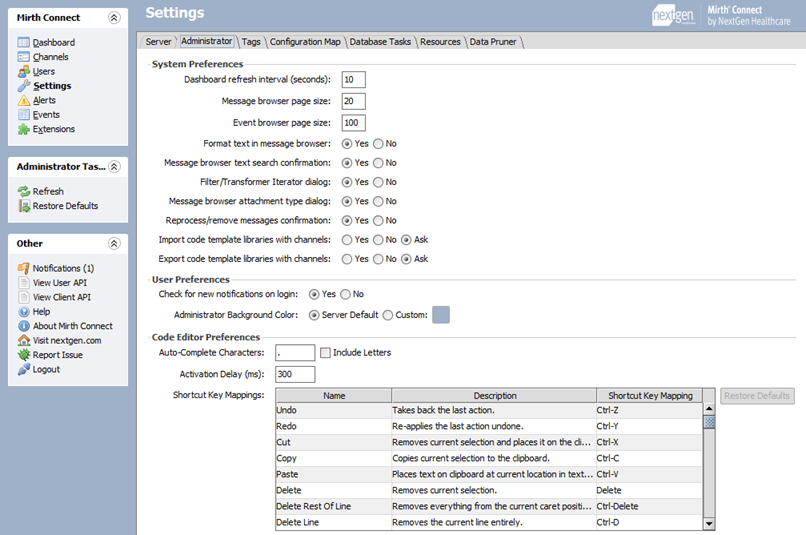Set Export code template libraries to No
806x535 pixels.
pos(378,259)
